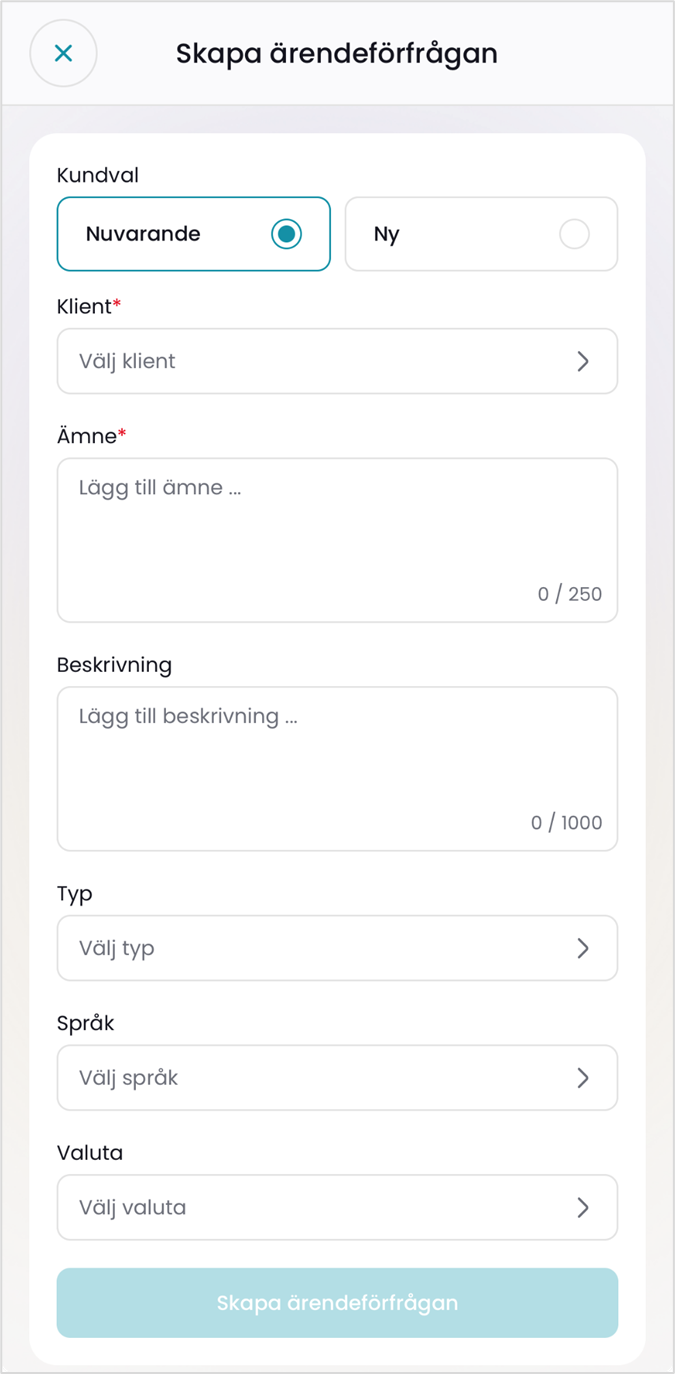Screen dimensions: 675x1374
Task: Click the chevron arrow in the Klient field
Action: click(x=583, y=361)
